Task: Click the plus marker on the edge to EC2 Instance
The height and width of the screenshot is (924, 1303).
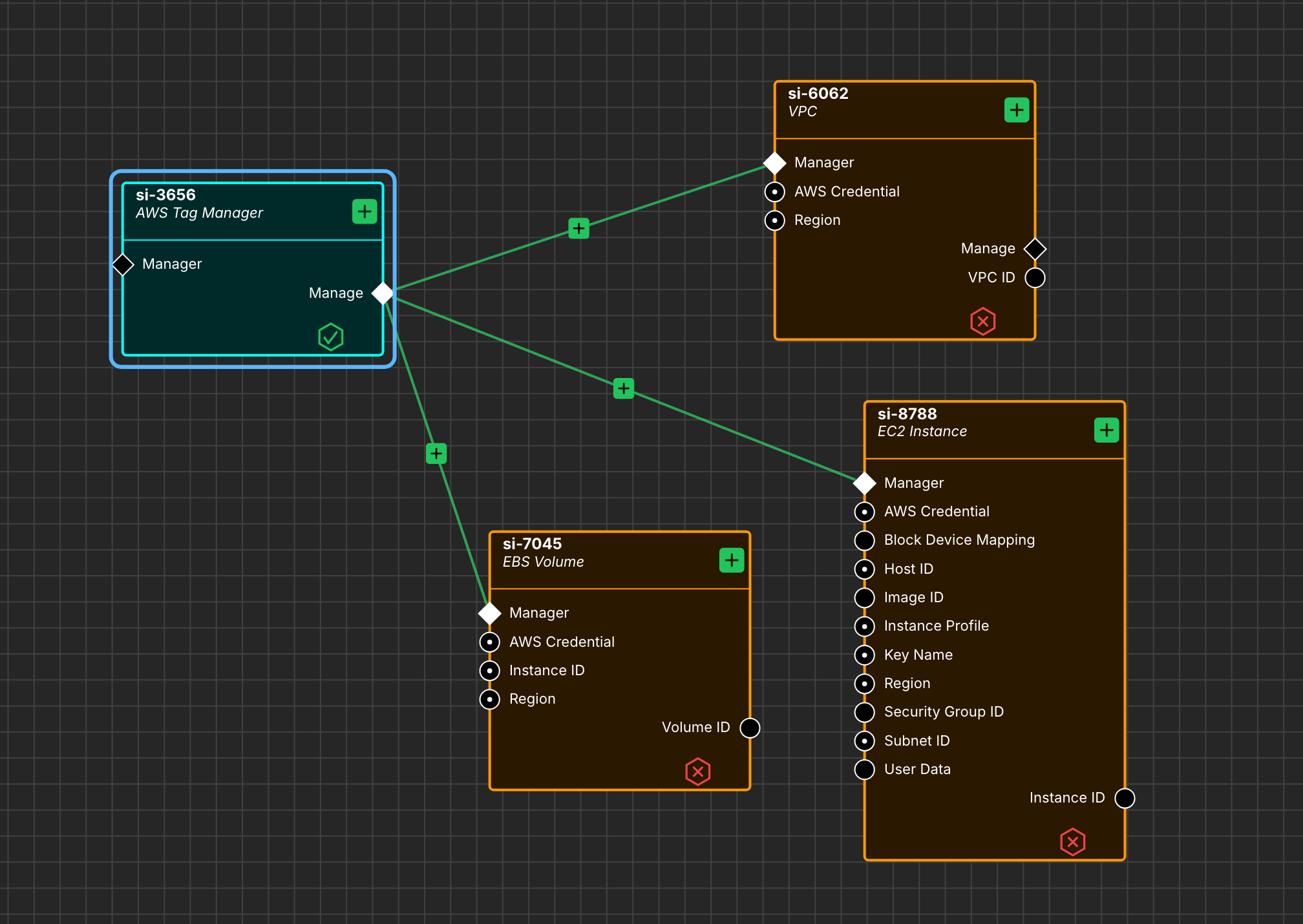Action: (x=624, y=388)
